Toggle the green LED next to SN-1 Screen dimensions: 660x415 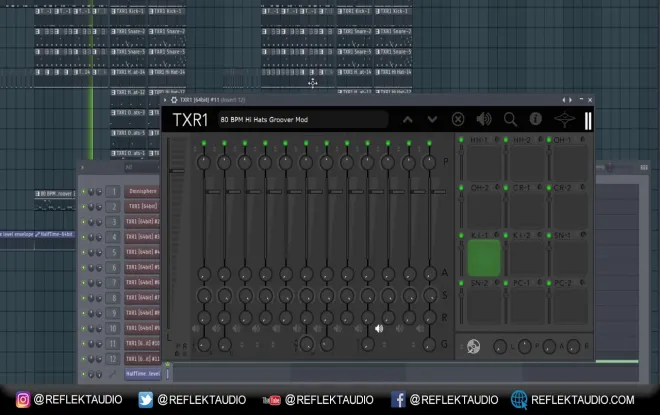pos(549,235)
